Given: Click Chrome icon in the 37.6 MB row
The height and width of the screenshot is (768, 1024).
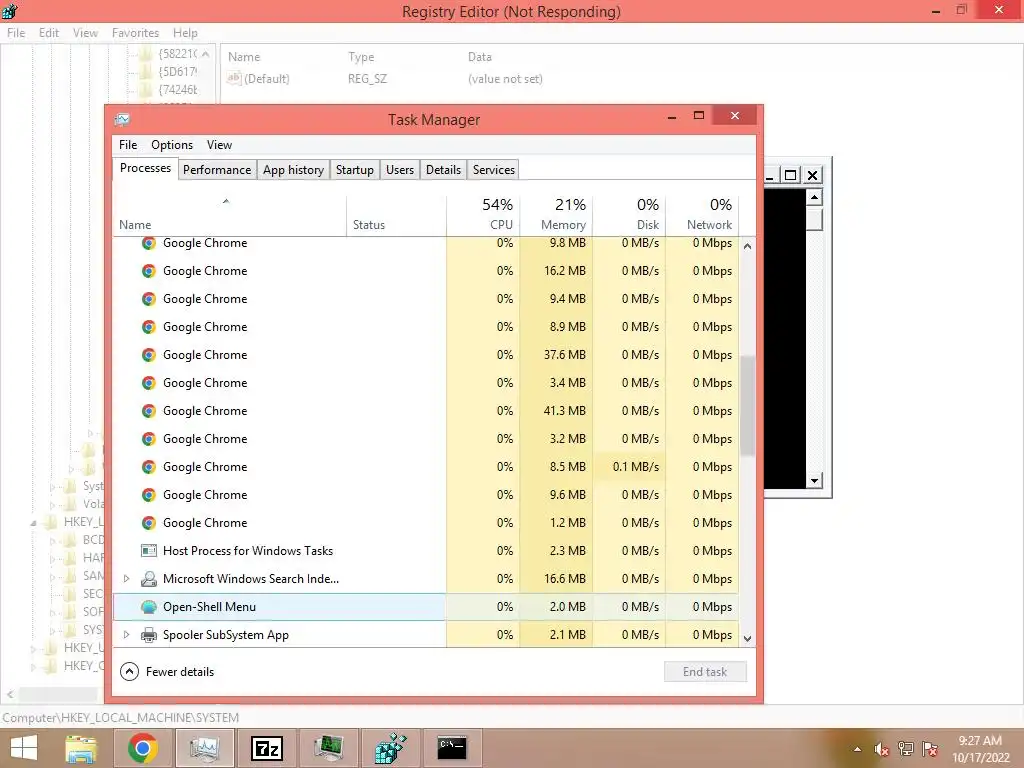Looking at the screenshot, I should pos(149,355).
